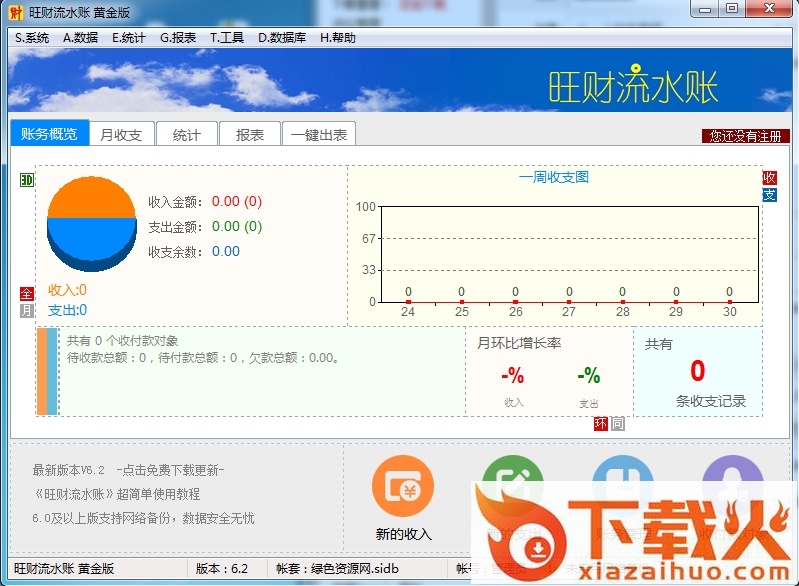Select the 同 growth rate toggle
This screenshot has height=586, width=799.
[618, 423]
